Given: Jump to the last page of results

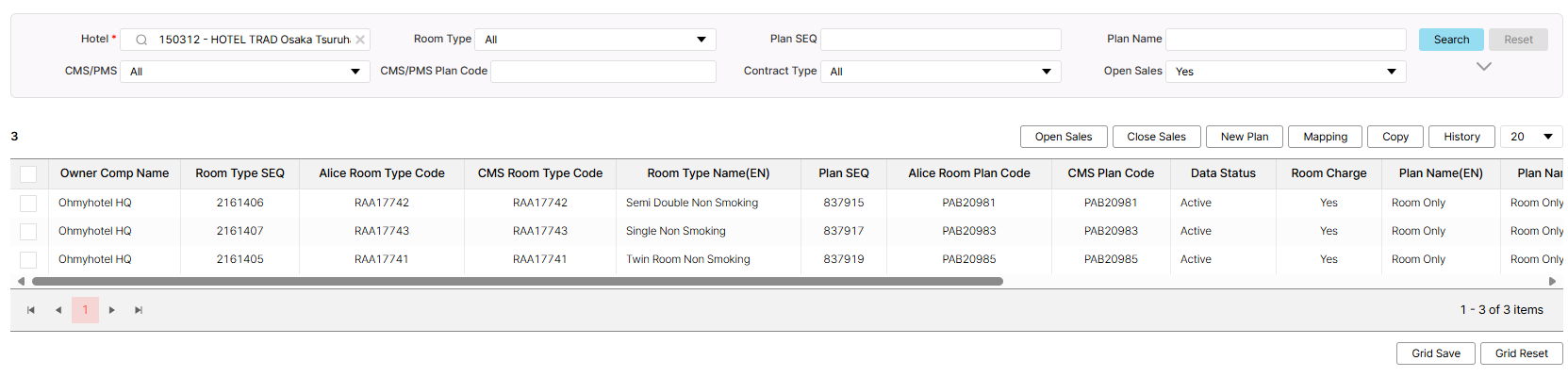Looking at the screenshot, I should 139,310.
